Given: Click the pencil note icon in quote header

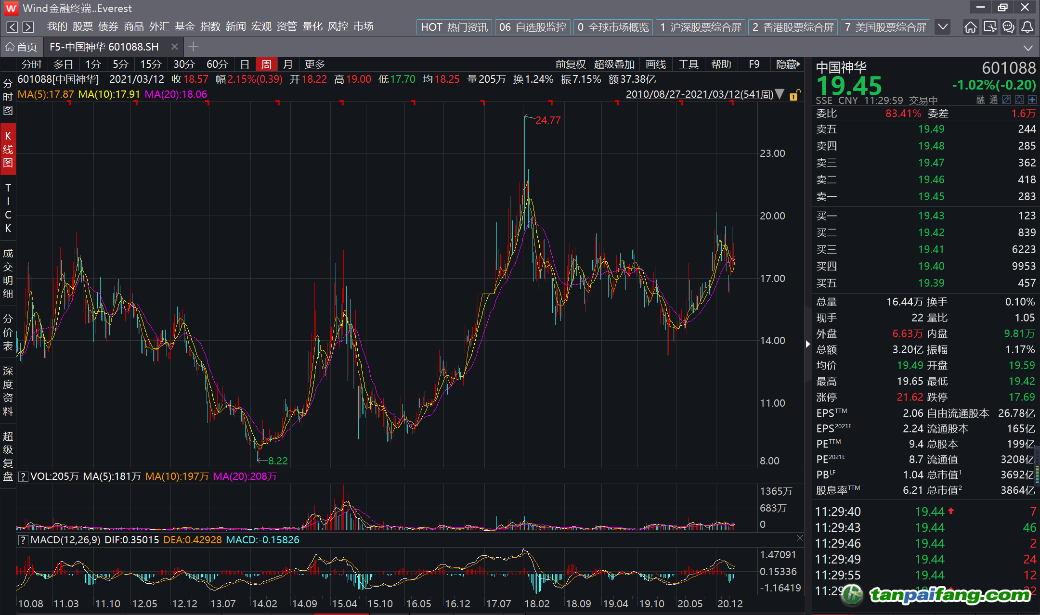Looking at the screenshot, I should [1006, 100].
